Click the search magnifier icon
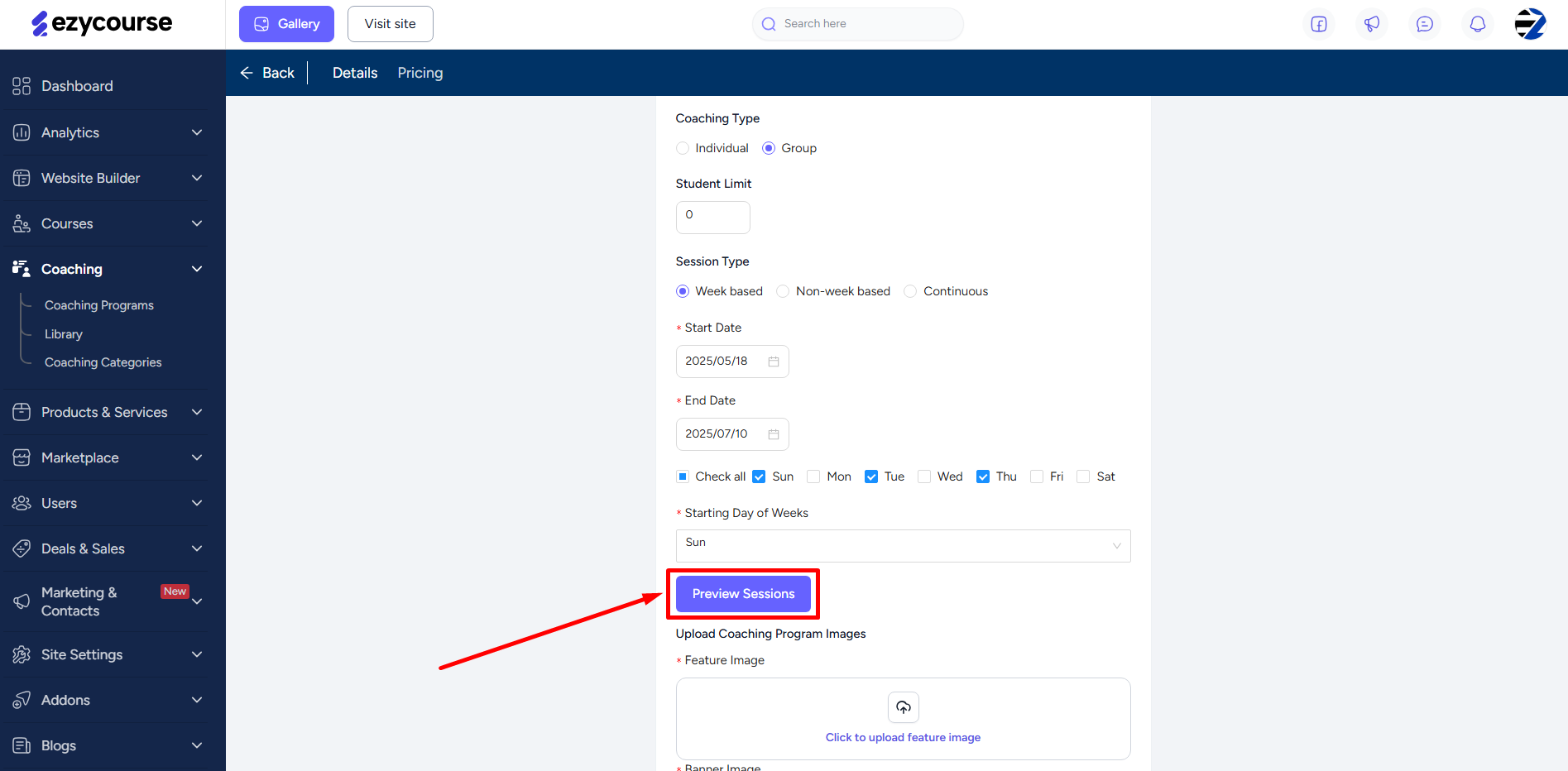This screenshot has height=771, width=1568. [769, 24]
